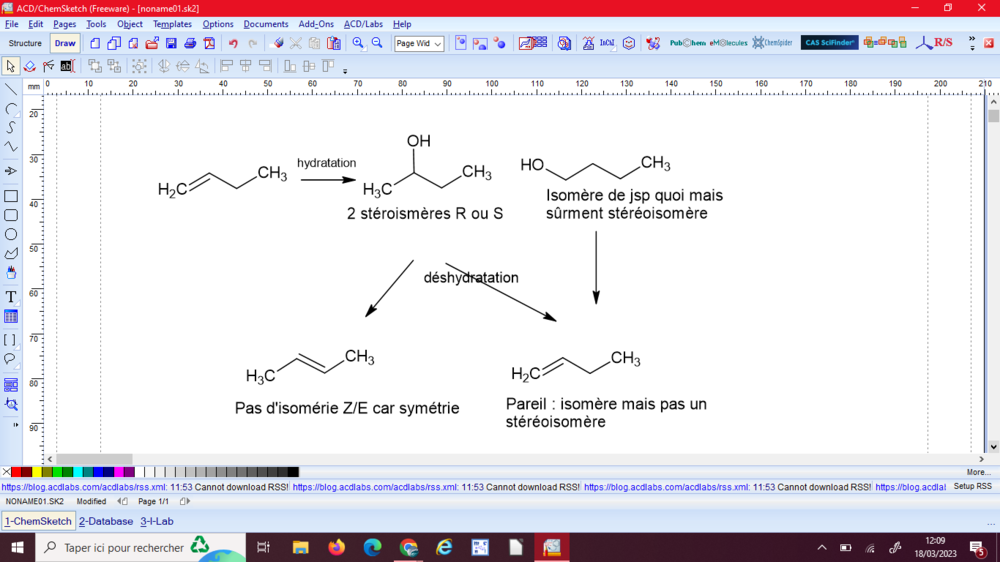
Task: Switch to Structure mode
Action: coord(25,43)
